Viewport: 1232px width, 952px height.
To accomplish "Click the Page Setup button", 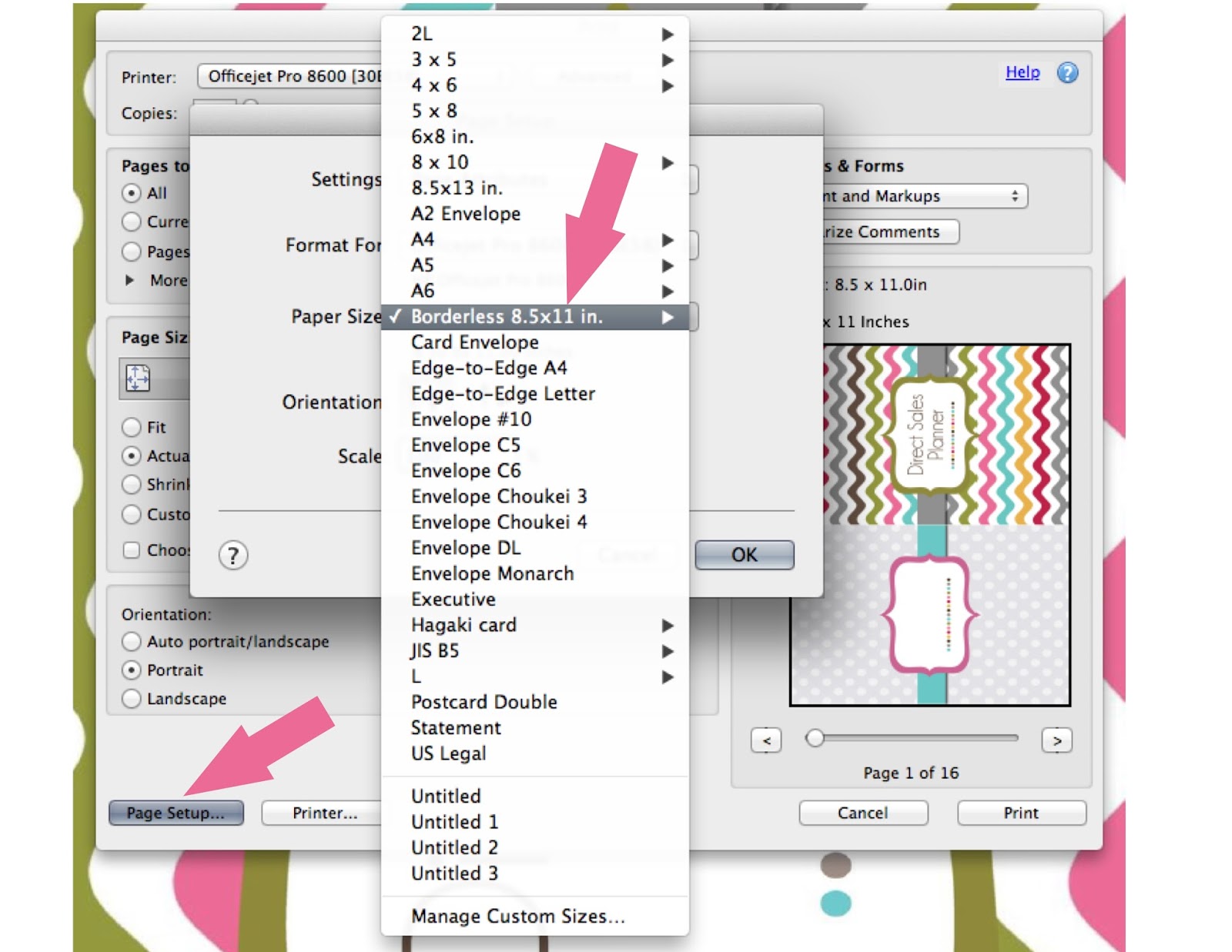I will (x=176, y=813).
